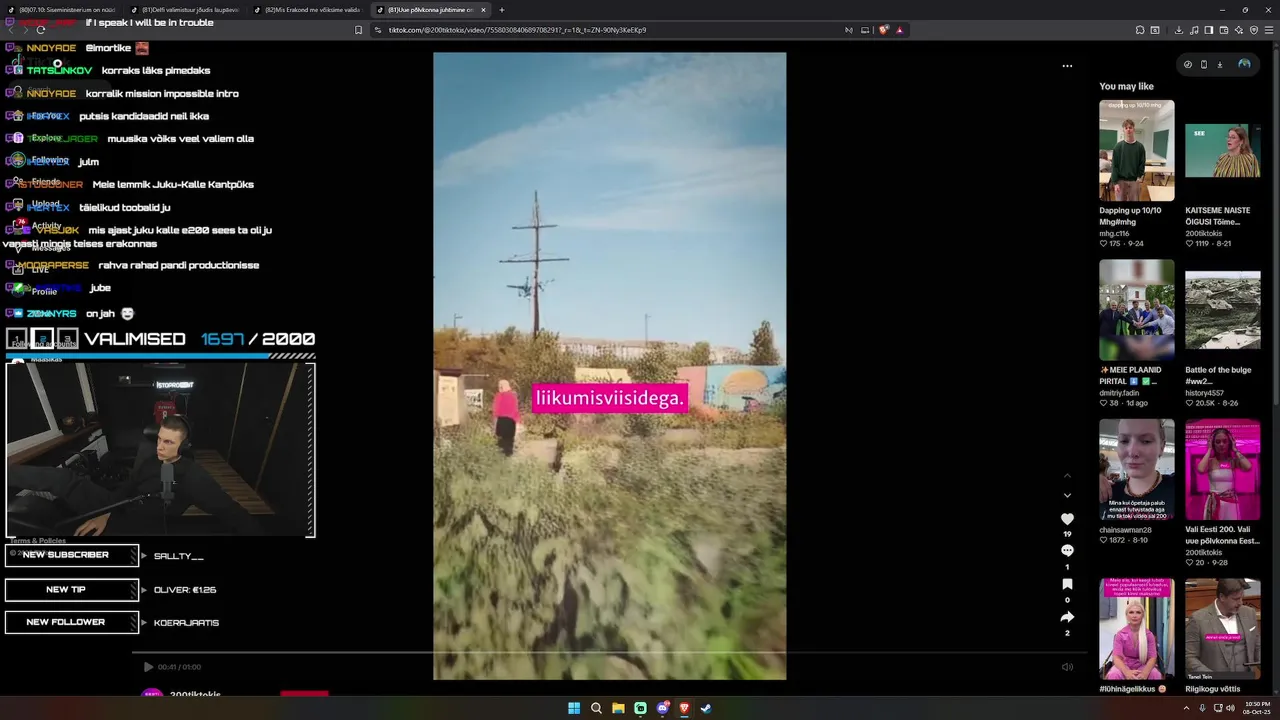1280x720 pixels.
Task: Play the video with the play button
Action: (148, 667)
